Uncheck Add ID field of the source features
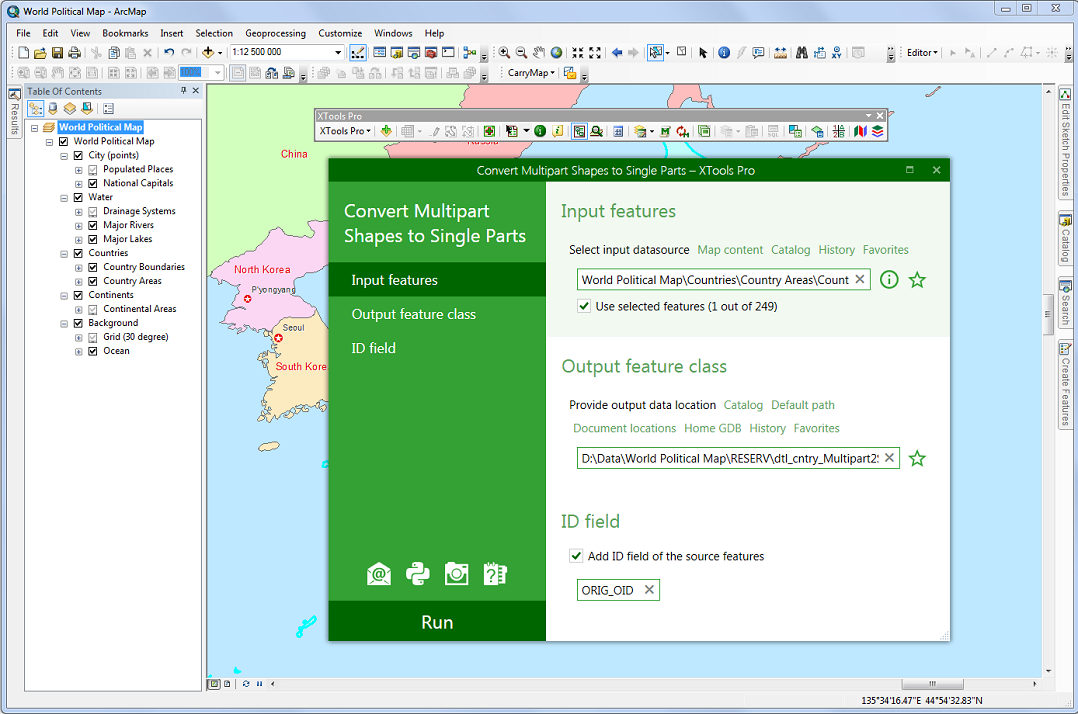 (x=576, y=556)
